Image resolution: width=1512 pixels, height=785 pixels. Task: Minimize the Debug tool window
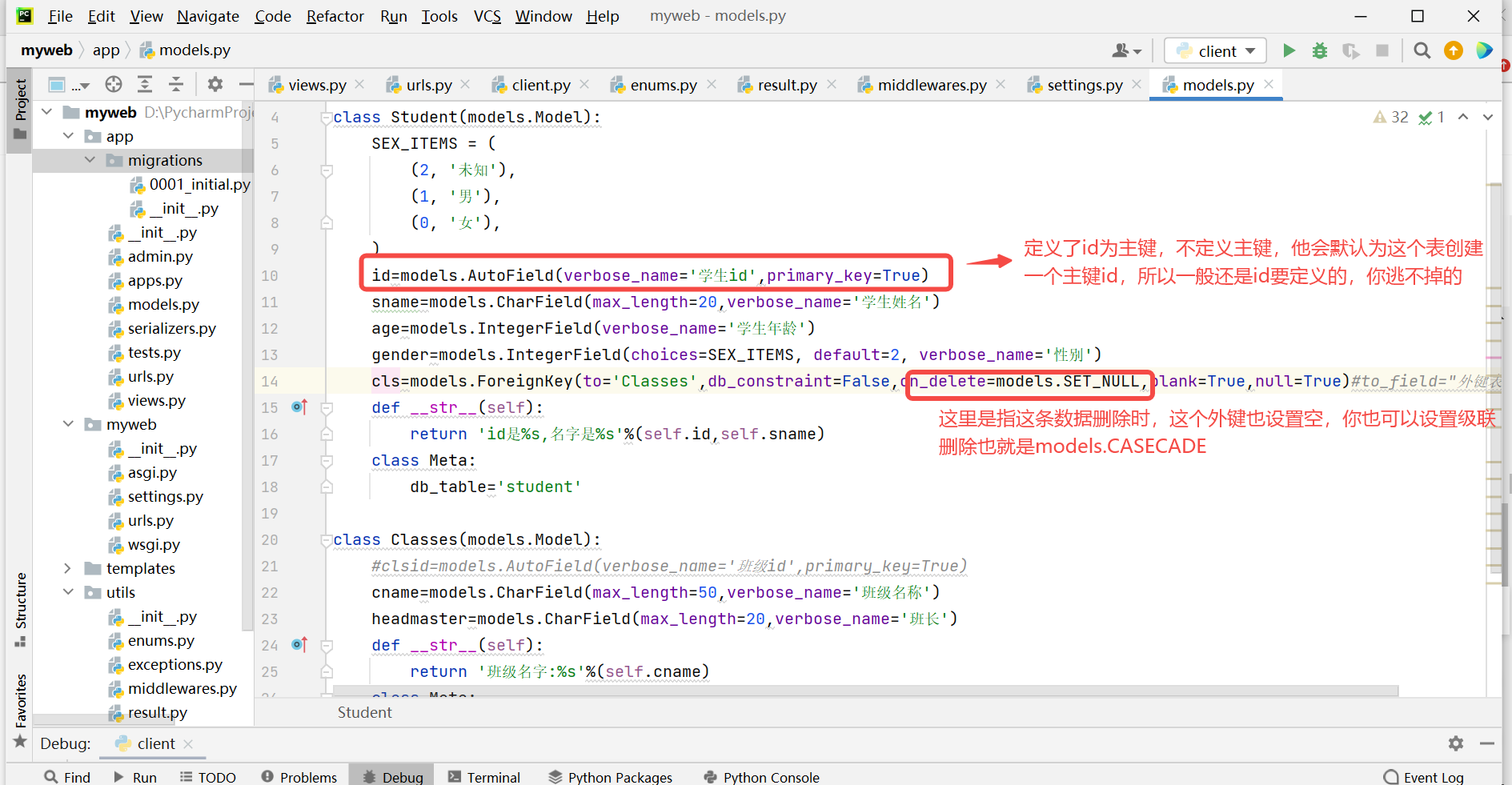[1487, 743]
